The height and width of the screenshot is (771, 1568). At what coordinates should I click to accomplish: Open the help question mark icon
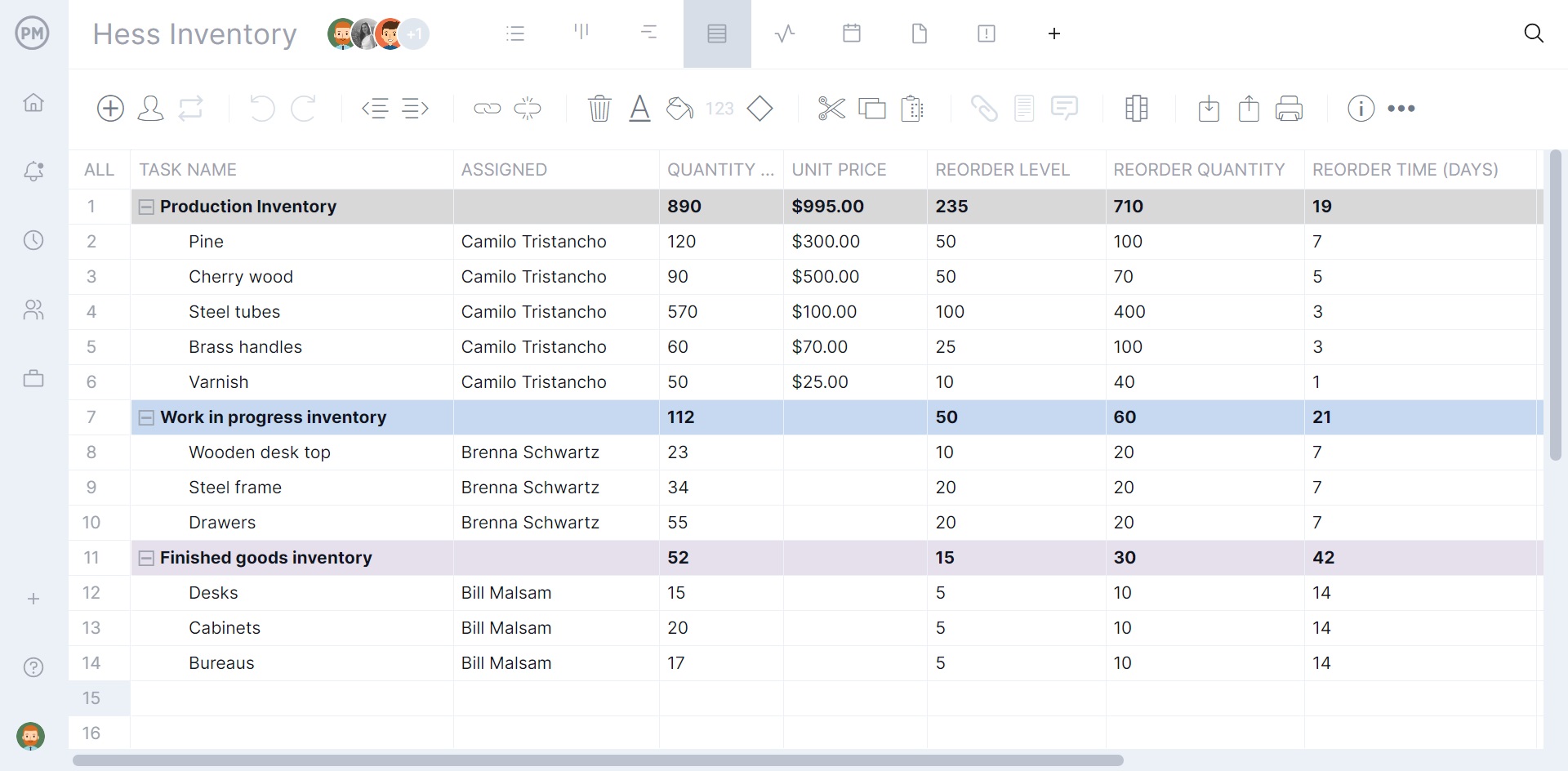point(33,667)
